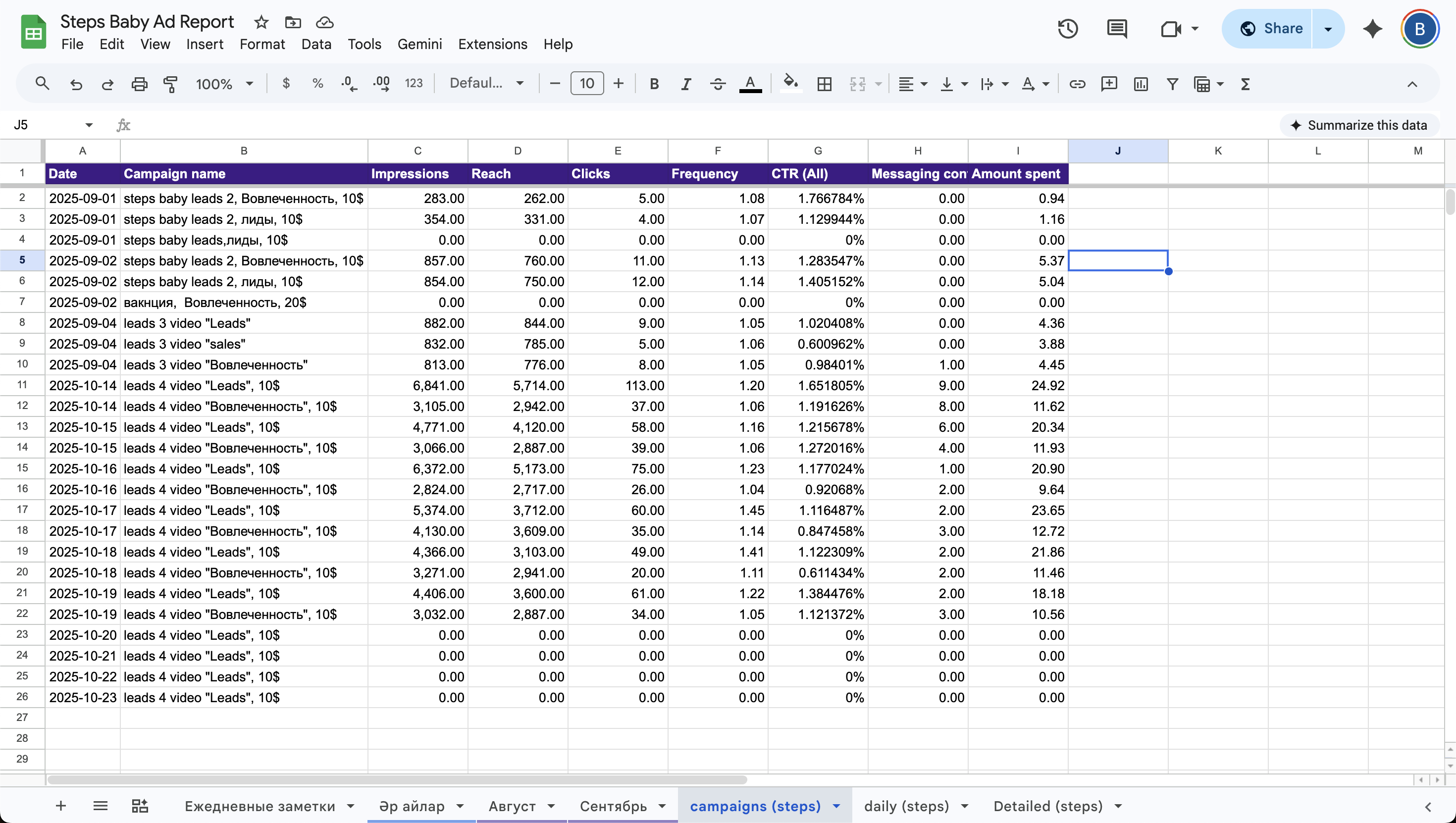Click the insert link icon

[1077, 84]
